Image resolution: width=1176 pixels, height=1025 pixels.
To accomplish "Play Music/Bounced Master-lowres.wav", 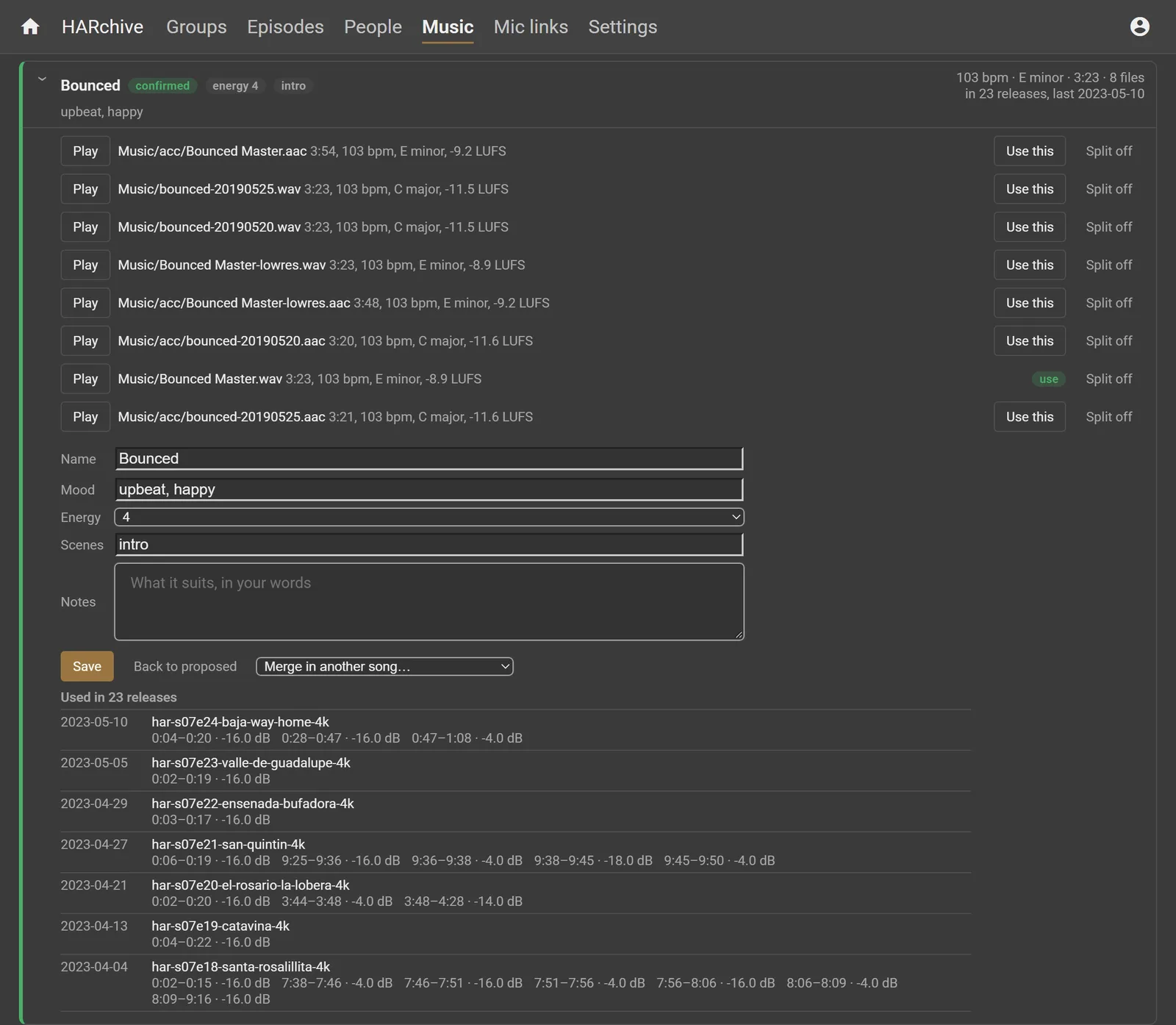I will (85, 265).
